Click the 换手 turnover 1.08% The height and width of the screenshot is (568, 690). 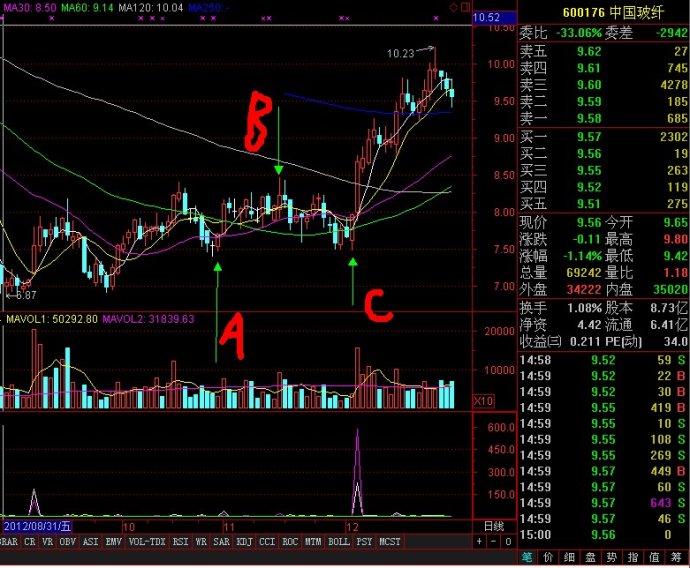tap(584, 308)
